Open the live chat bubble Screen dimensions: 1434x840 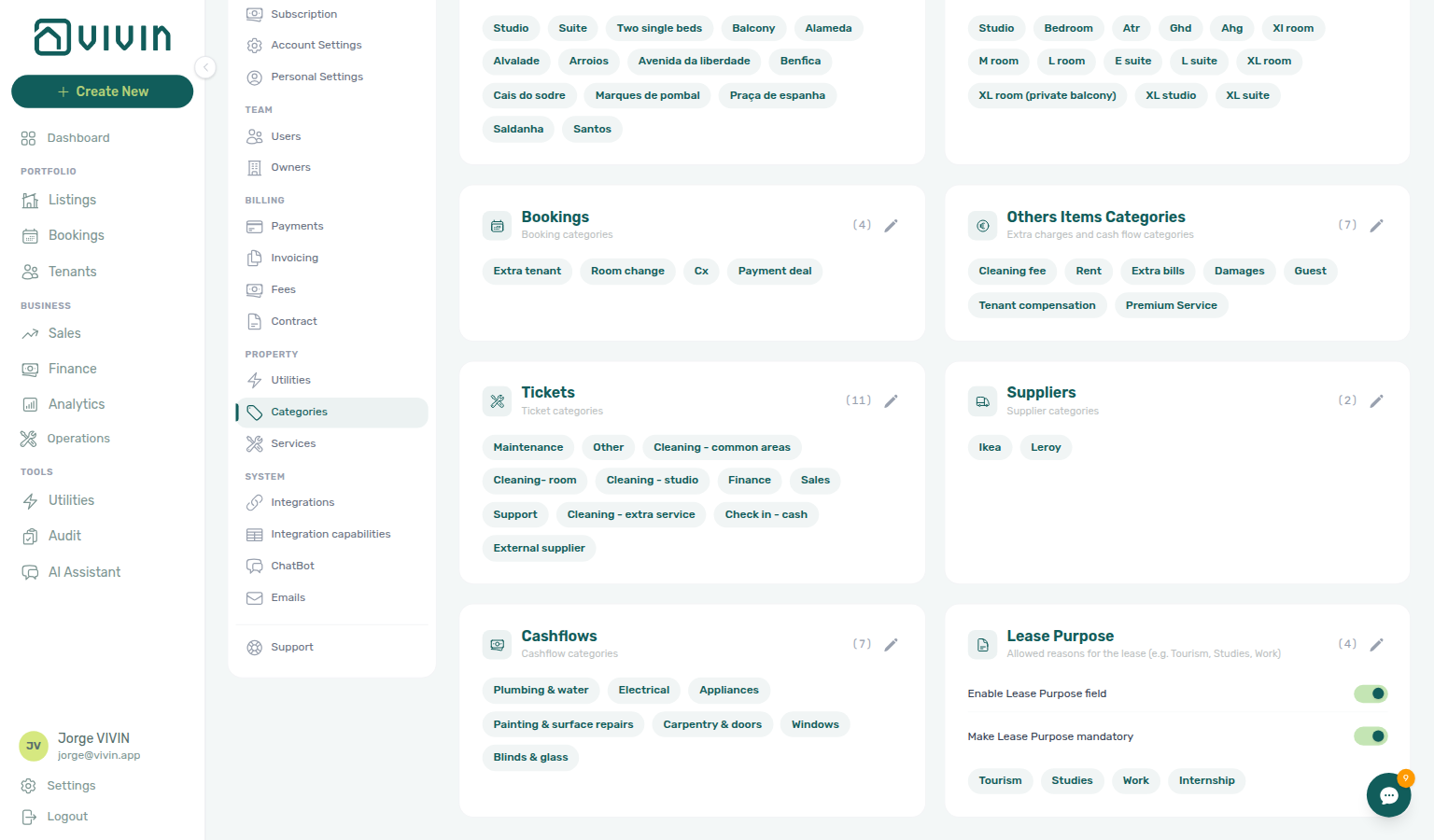pos(1389,795)
